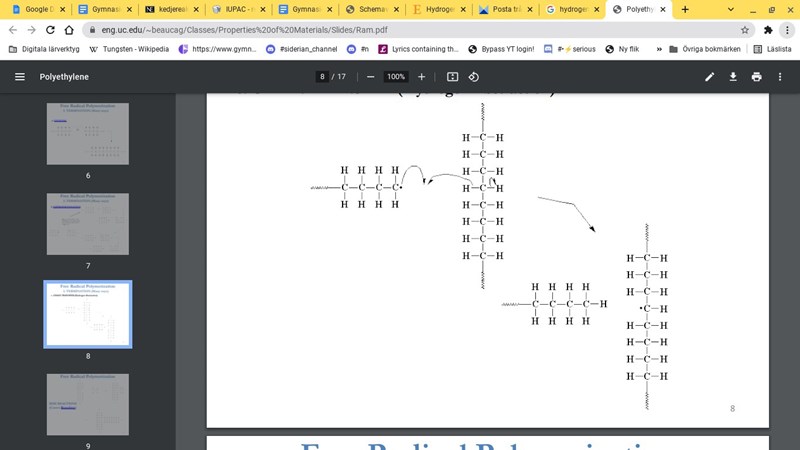Screen dimensions: 800x450
Task: Print the PDF document
Action: [756, 77]
